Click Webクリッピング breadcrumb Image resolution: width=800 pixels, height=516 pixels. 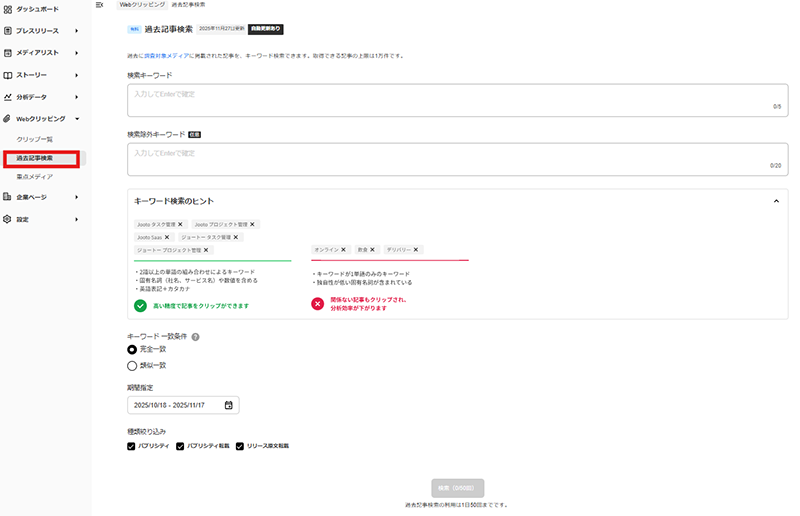point(142,5)
